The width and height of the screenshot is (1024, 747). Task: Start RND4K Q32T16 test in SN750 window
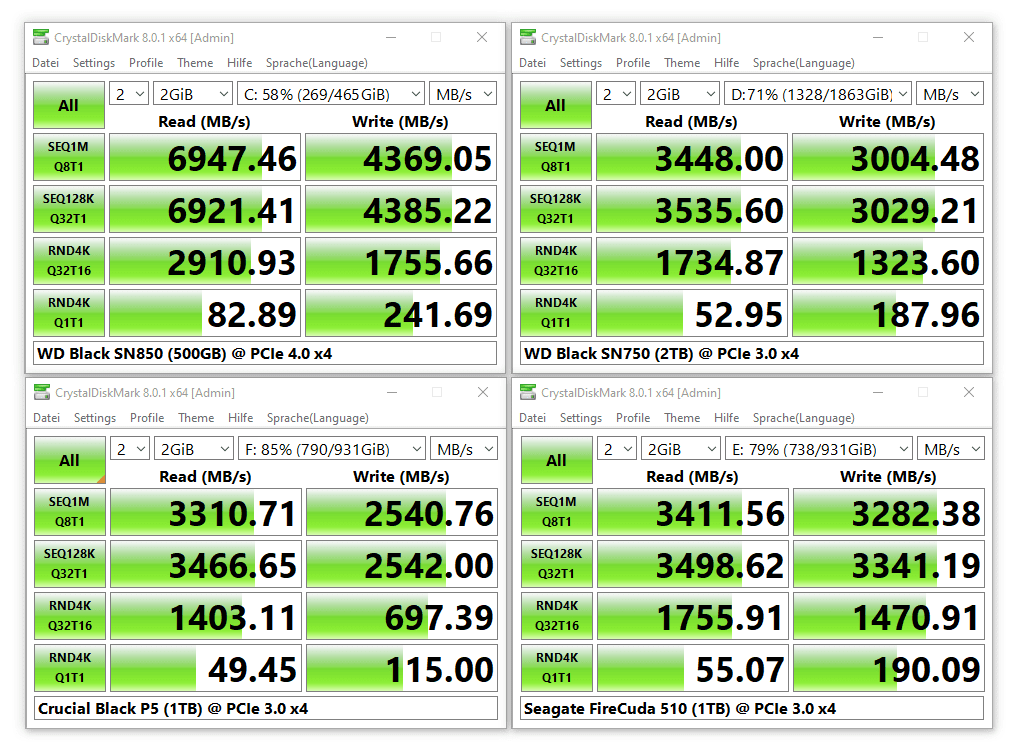point(556,261)
